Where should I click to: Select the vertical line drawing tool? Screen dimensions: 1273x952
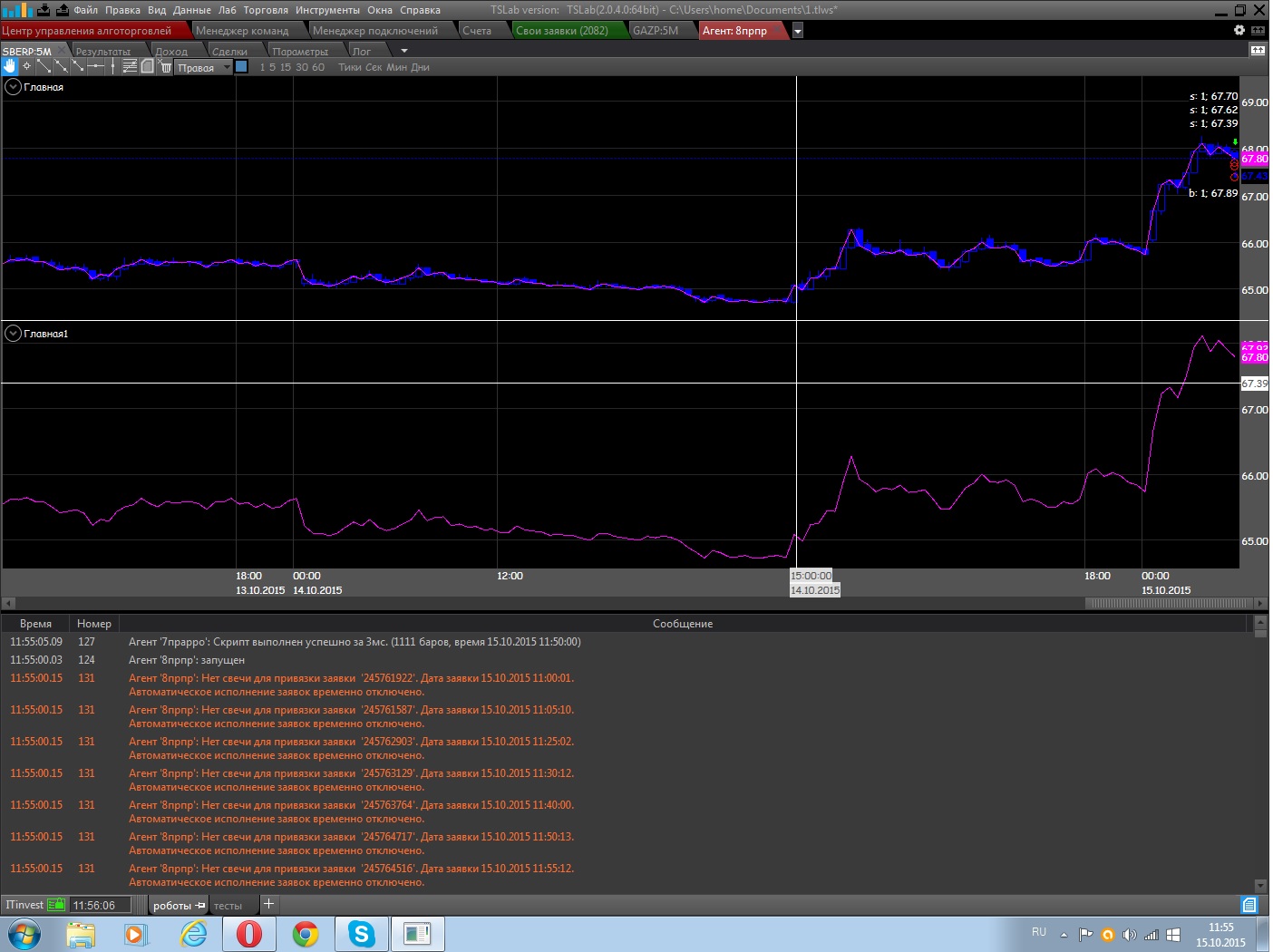pyautogui.click(x=112, y=66)
